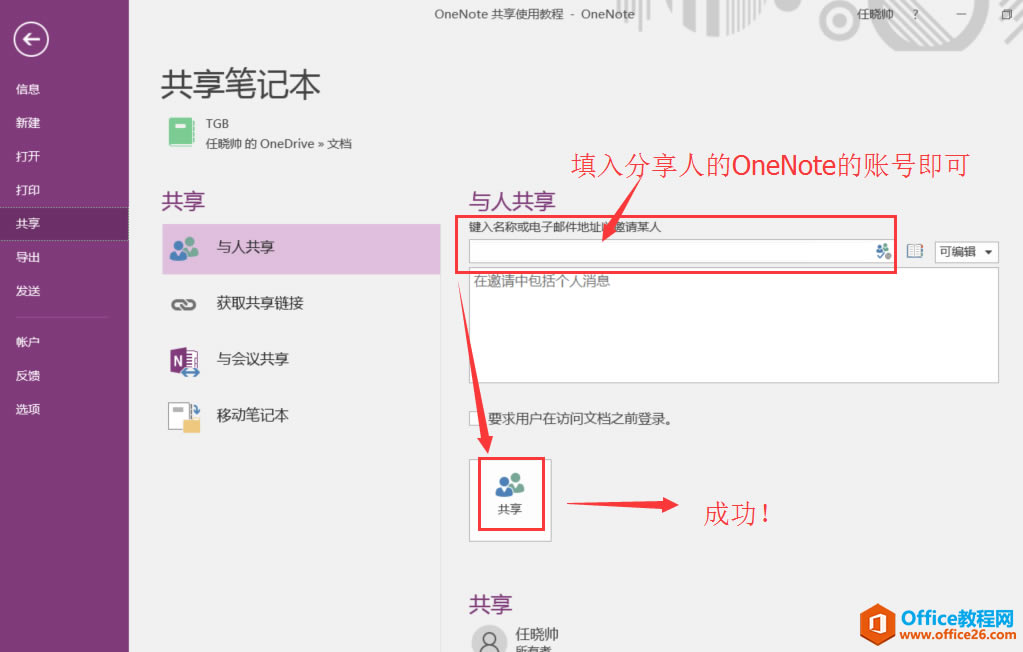Enable 要求用户在访问文档之前登录 checkbox

tap(474, 419)
